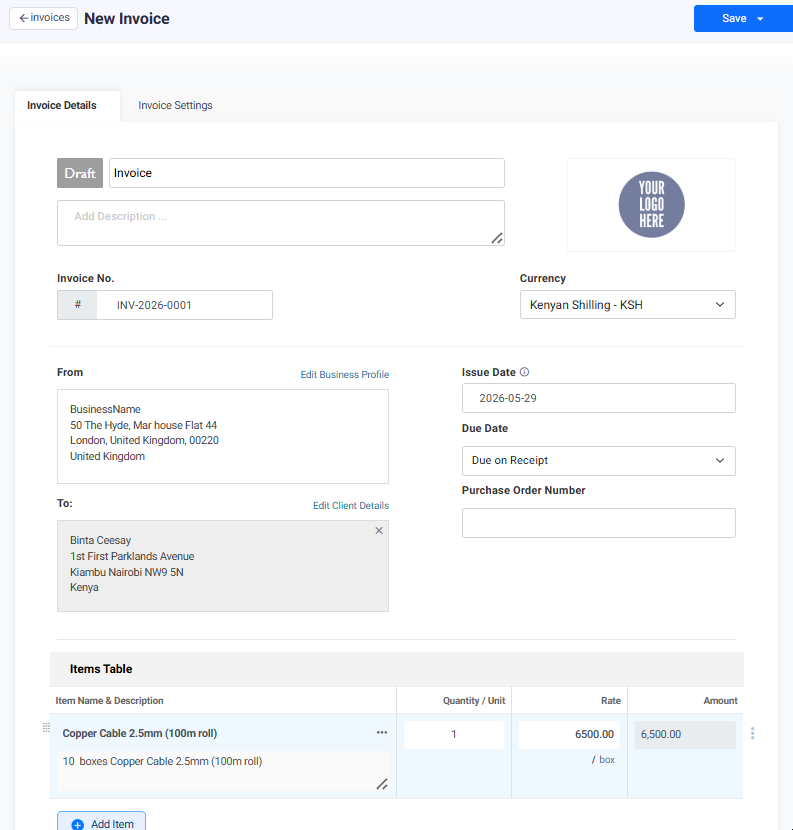793x830 pixels.
Task: Click the Purchase Order Number field
Action: 598,523
